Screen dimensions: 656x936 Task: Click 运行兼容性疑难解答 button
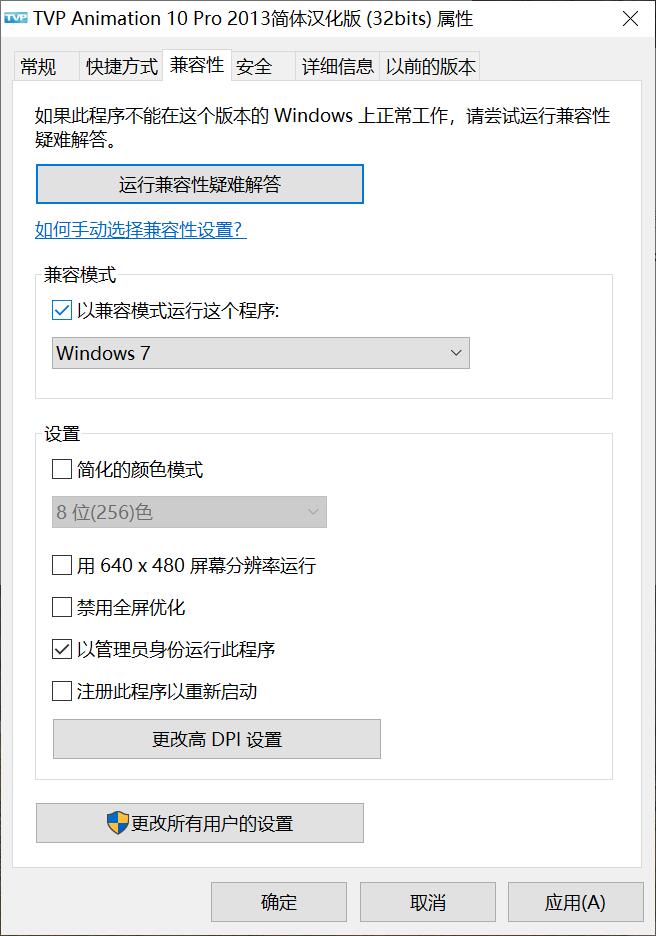point(199,184)
